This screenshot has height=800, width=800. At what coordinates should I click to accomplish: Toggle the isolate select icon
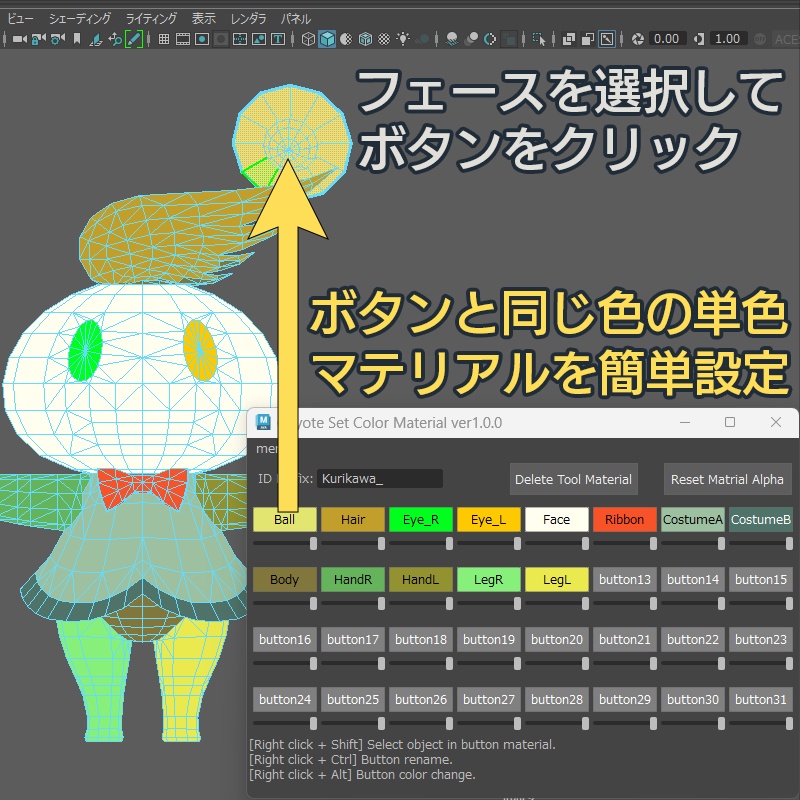pos(538,39)
